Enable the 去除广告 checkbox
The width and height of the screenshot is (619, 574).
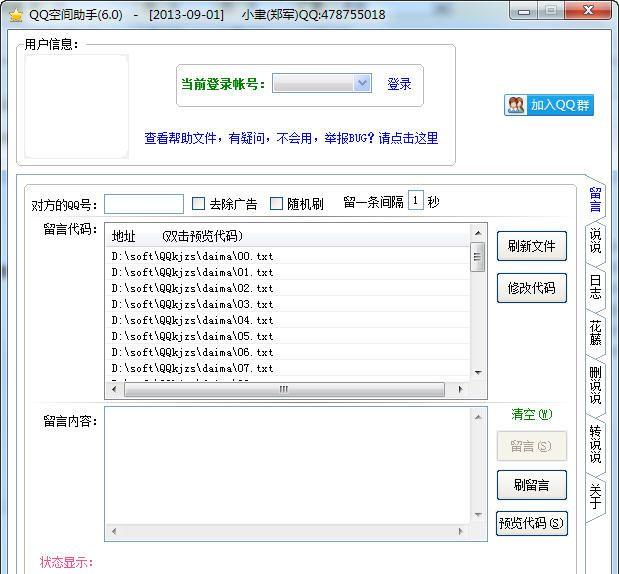coord(198,203)
